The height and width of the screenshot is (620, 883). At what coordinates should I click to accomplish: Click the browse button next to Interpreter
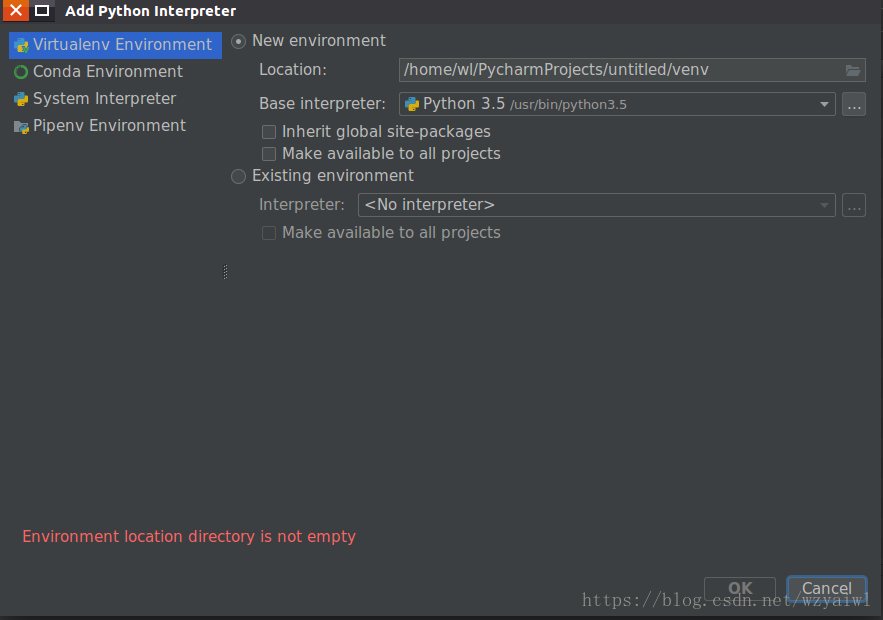point(854,206)
